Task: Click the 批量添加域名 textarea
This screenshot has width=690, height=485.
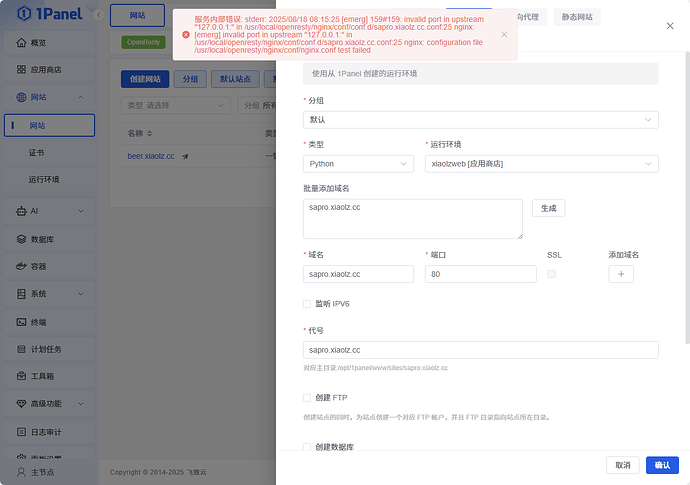Action: click(x=413, y=219)
